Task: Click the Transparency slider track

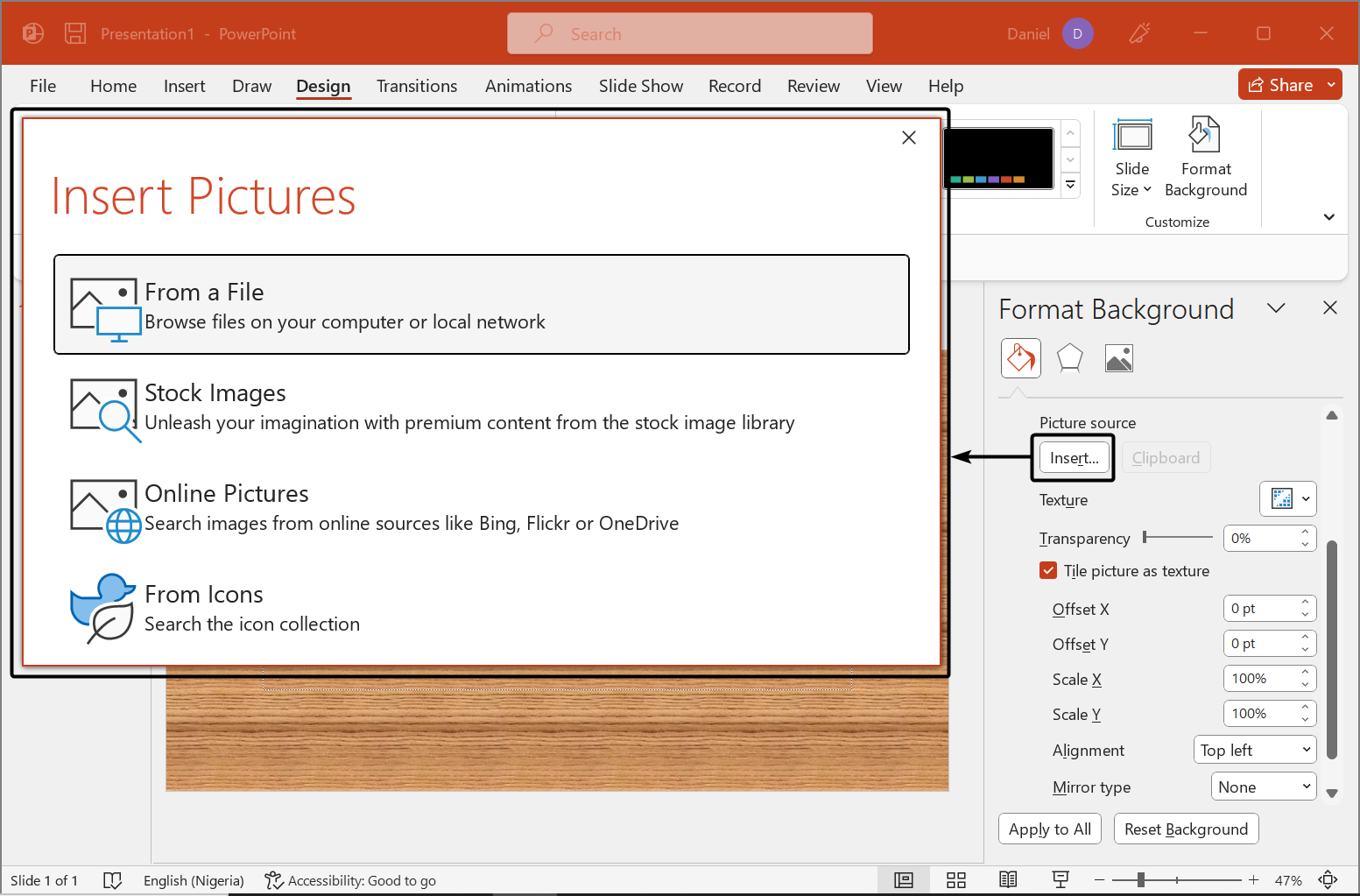Action: point(1178,537)
